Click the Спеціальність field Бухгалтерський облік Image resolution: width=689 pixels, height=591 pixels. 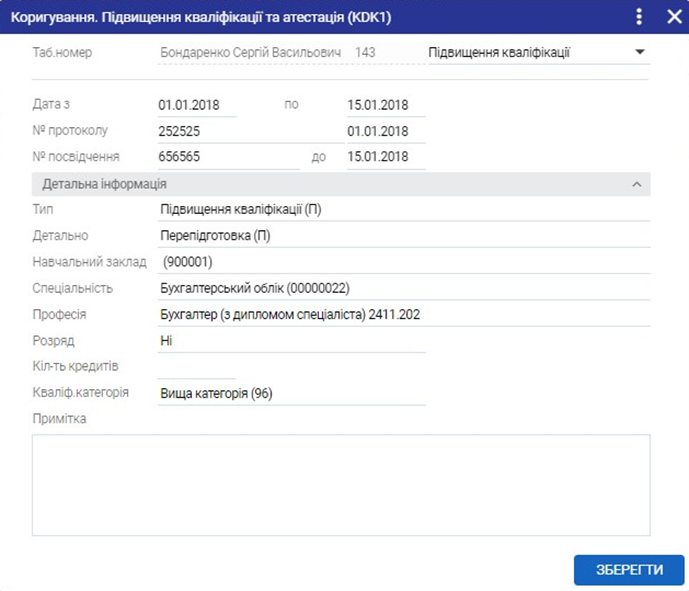(403, 288)
